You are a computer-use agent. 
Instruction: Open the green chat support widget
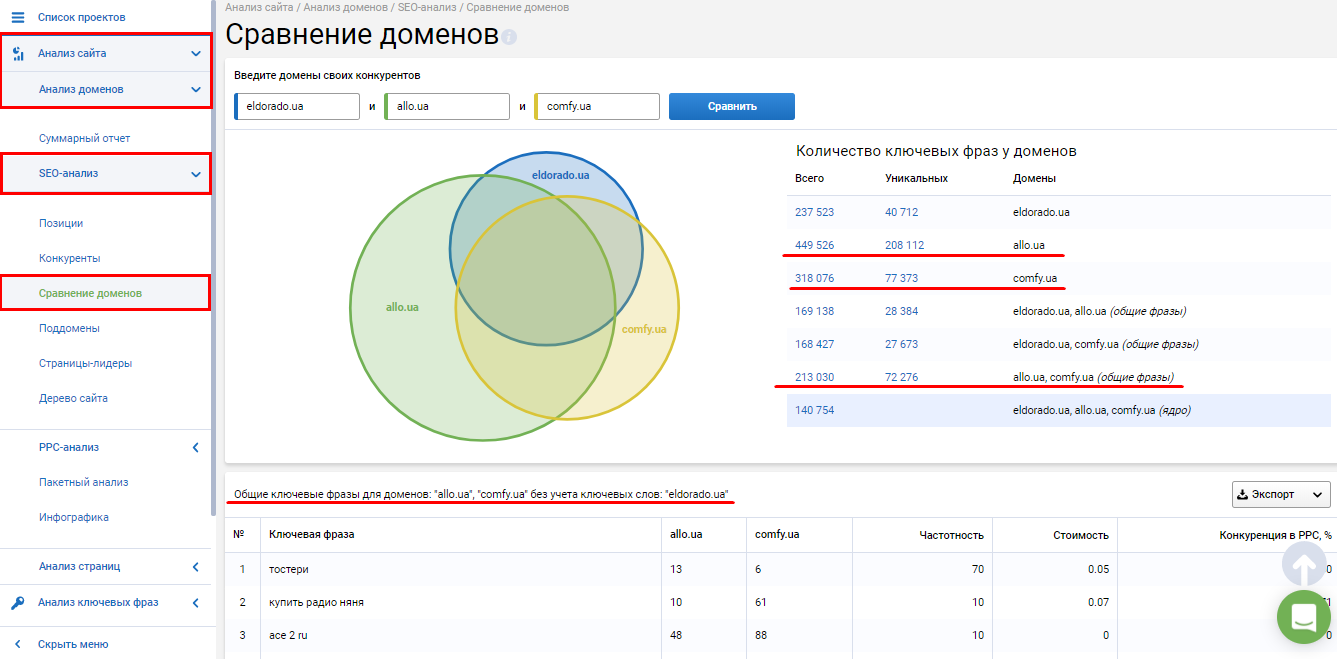1302,617
